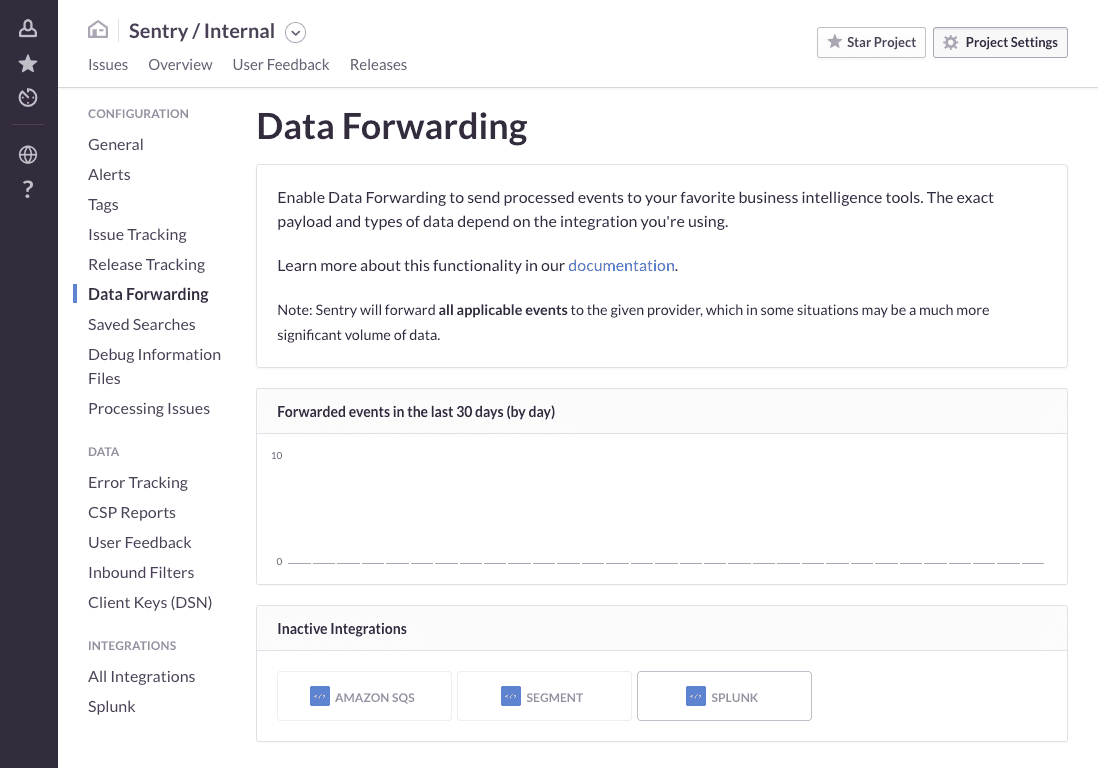The height and width of the screenshot is (768, 1098).
Task: Click the user avatar icon in left sidebar
Action: tap(27, 27)
